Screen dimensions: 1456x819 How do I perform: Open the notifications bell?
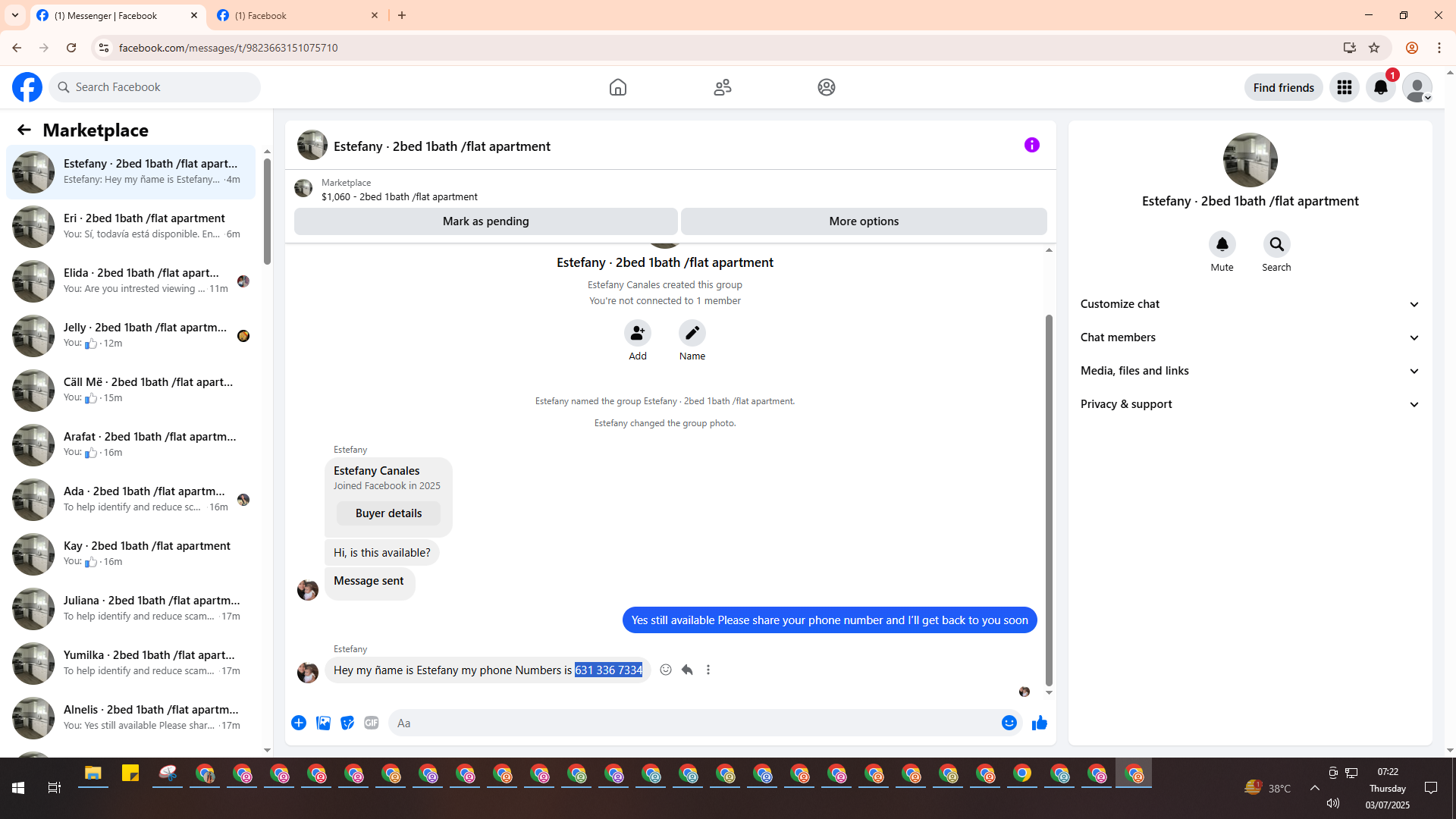[1380, 87]
